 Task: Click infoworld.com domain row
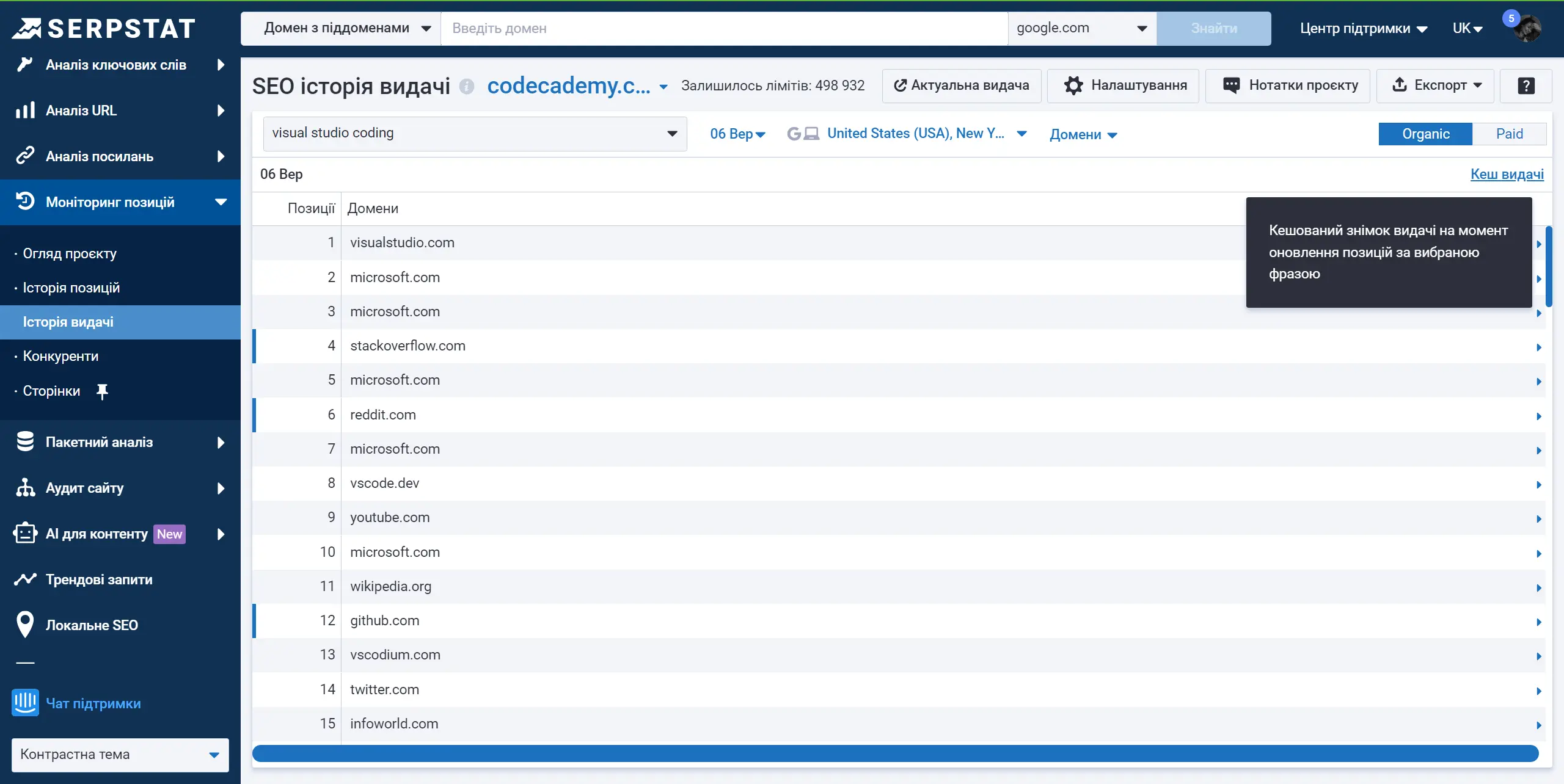(x=899, y=724)
